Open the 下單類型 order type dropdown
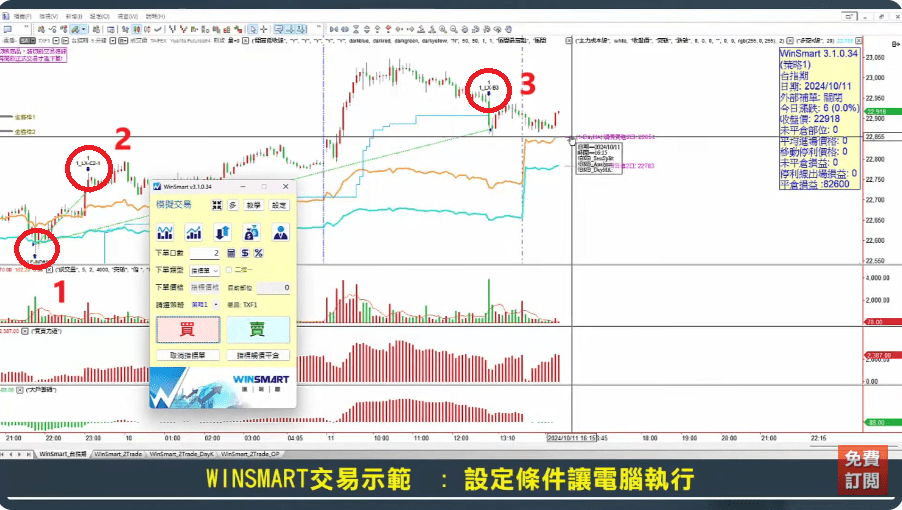The image size is (902, 510). click(x=205, y=270)
